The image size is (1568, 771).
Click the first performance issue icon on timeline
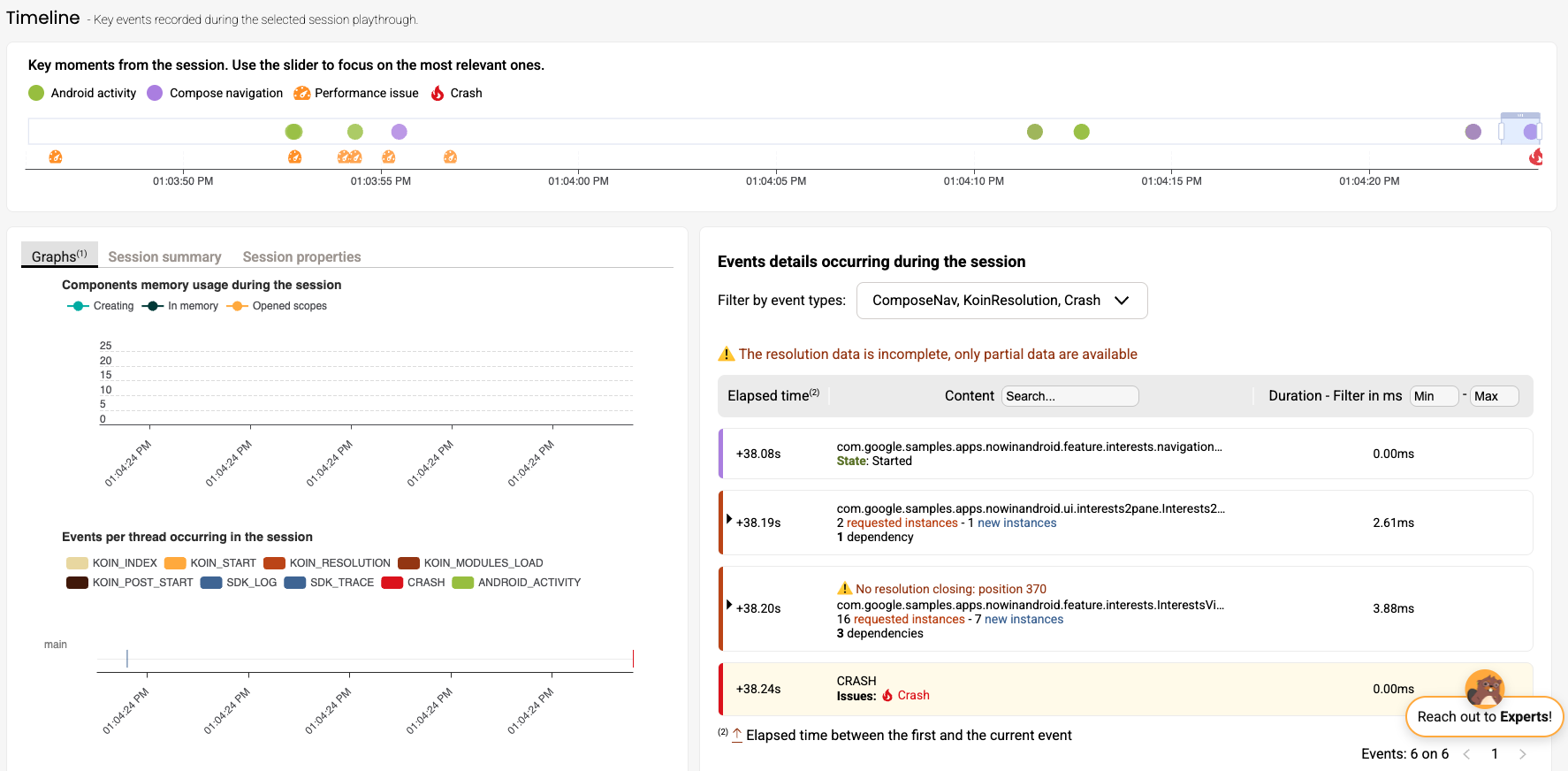pyautogui.click(x=56, y=157)
